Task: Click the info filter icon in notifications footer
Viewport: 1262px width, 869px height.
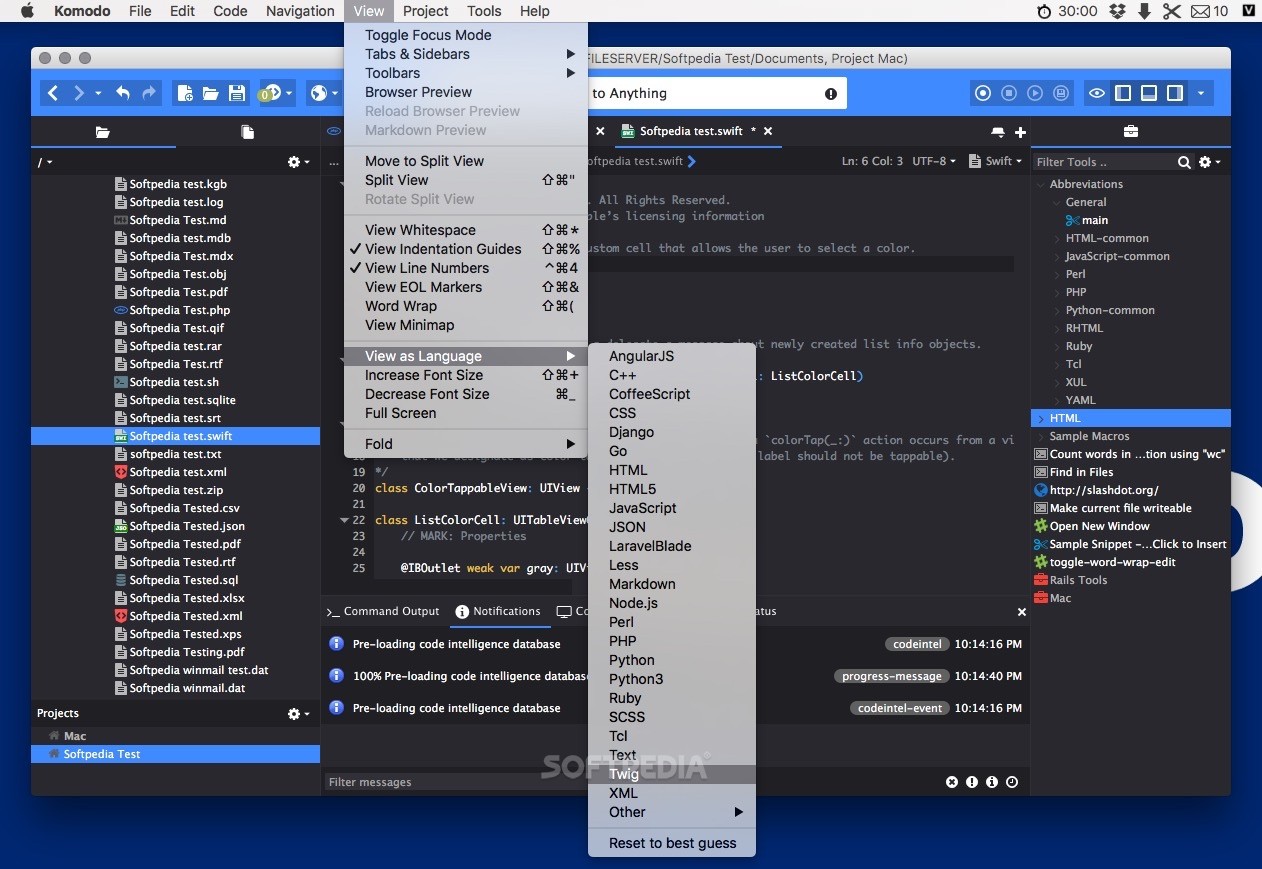Action: 992,782
